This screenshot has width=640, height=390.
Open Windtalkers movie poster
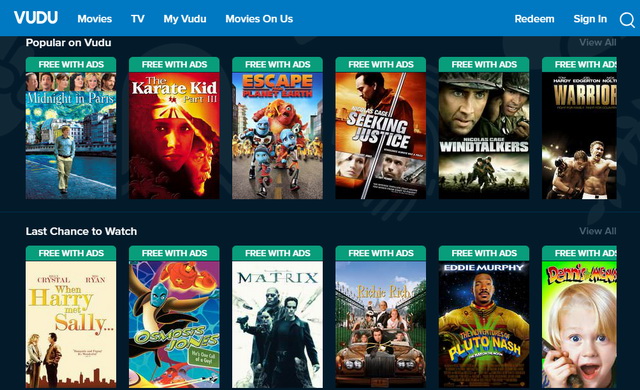[484, 128]
